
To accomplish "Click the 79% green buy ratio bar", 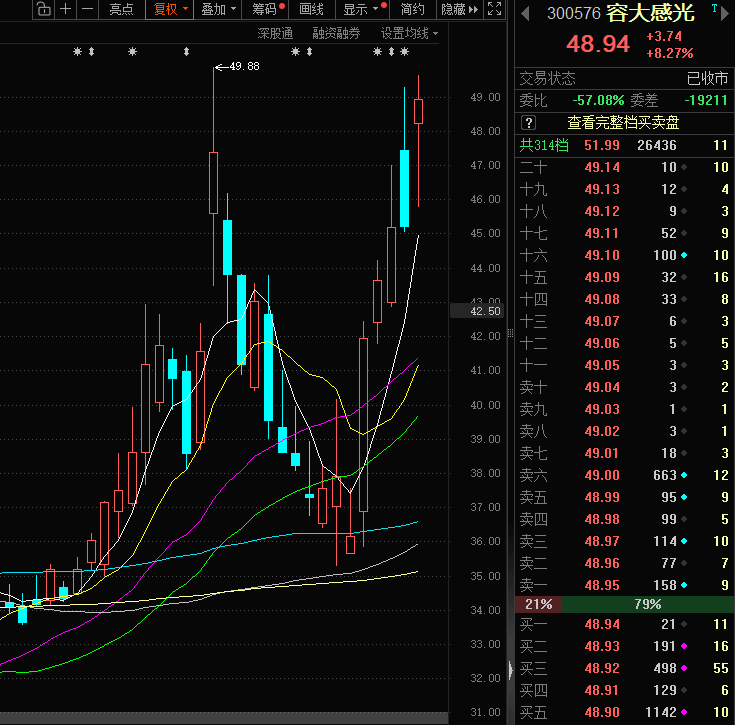I will click(648, 604).
